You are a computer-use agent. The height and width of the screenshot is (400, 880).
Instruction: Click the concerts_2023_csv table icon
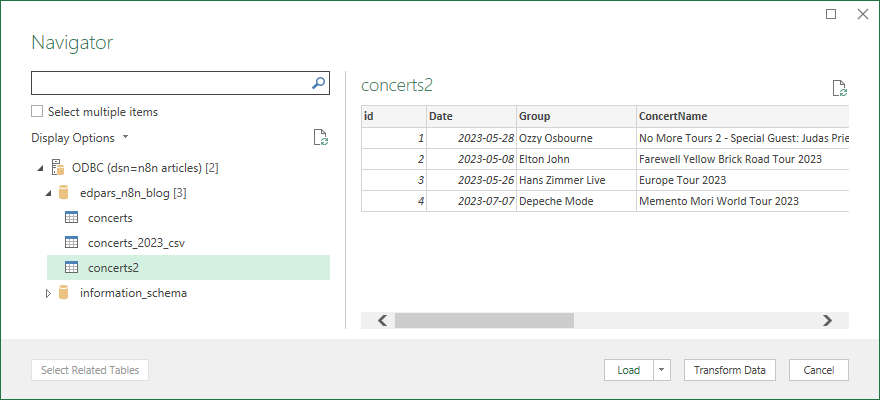[x=72, y=242]
